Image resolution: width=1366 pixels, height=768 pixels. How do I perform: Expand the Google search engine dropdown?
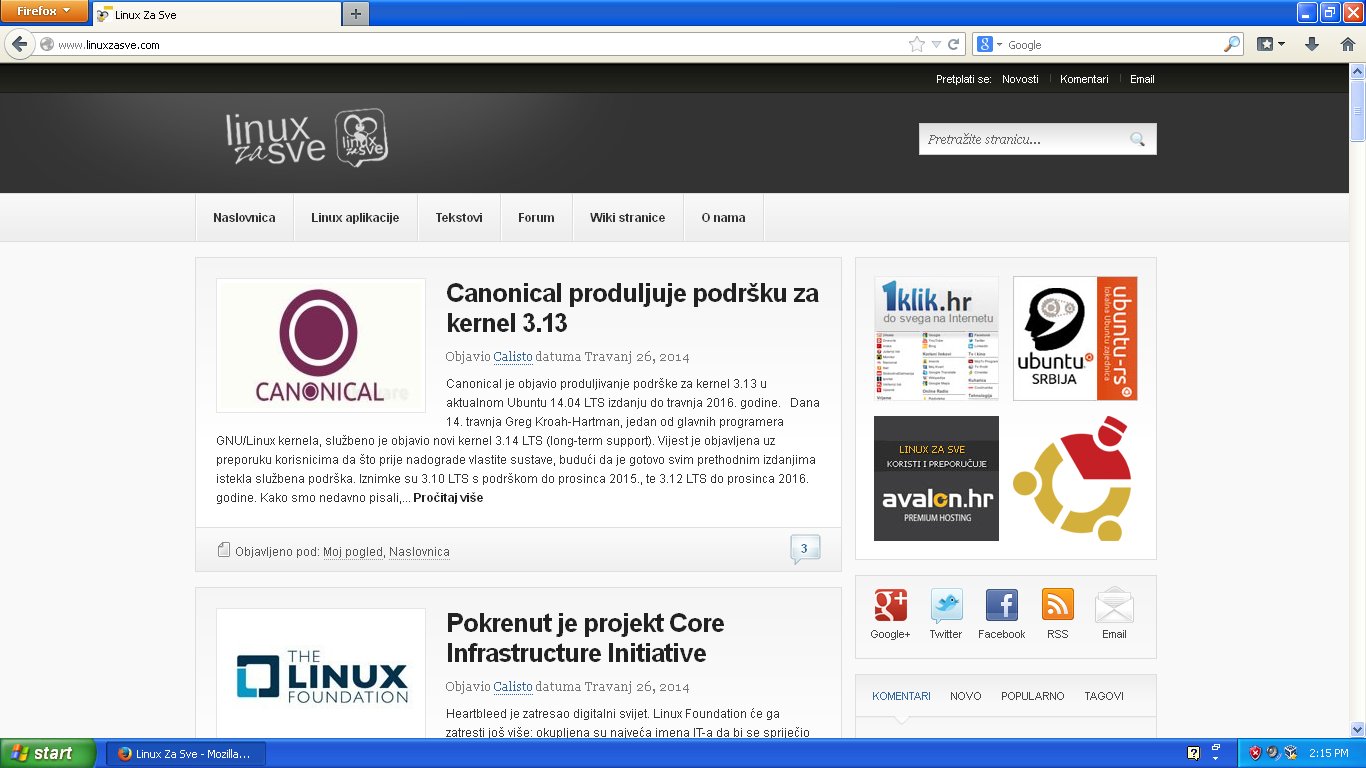pos(989,44)
